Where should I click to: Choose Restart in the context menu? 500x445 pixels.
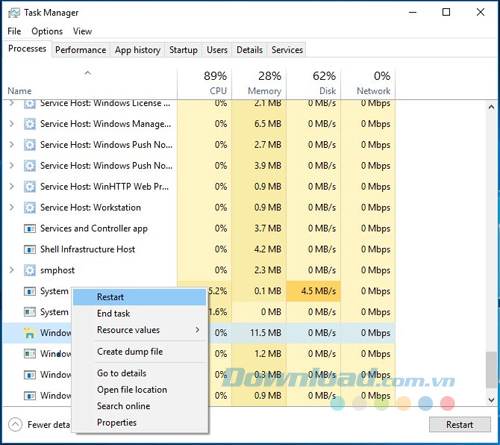click(x=140, y=297)
